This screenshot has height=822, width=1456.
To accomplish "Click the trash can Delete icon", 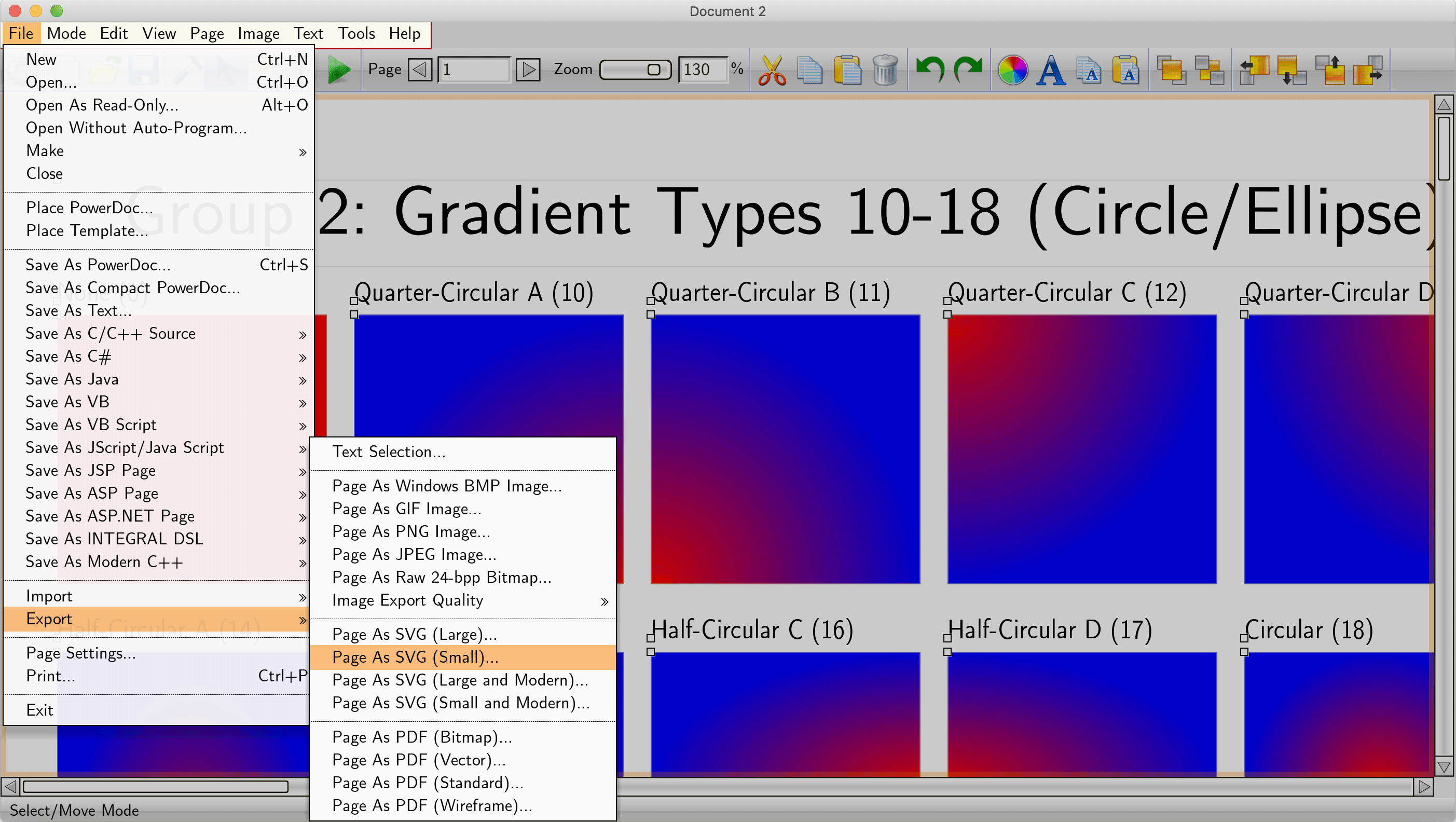I will coord(885,70).
